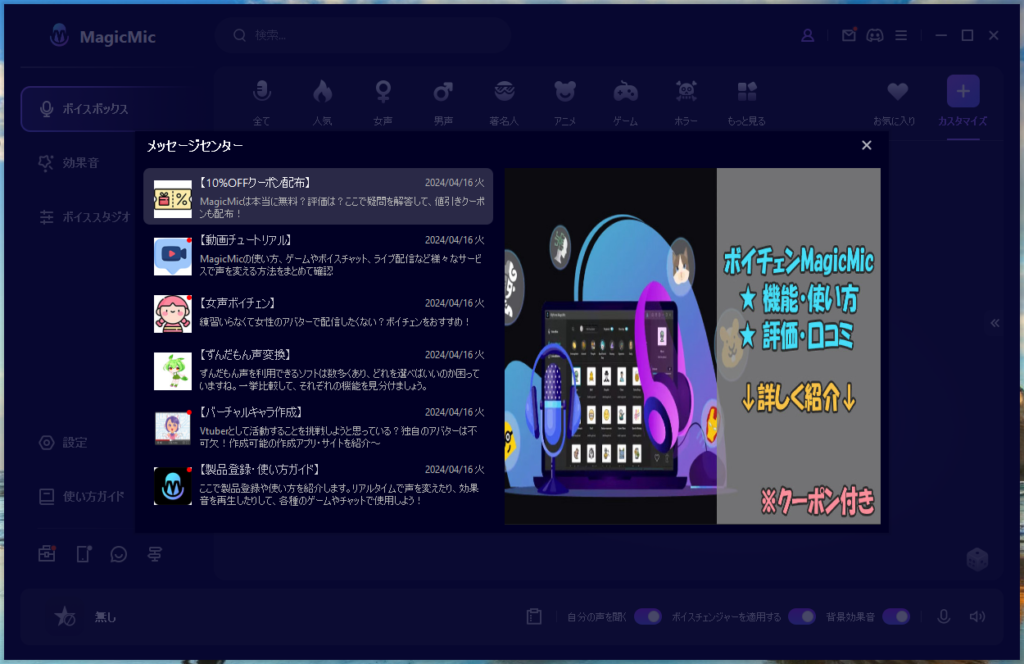Screen dimensions: 1024x664
Task: Select the ゲーム controller category
Action: (x=626, y=103)
